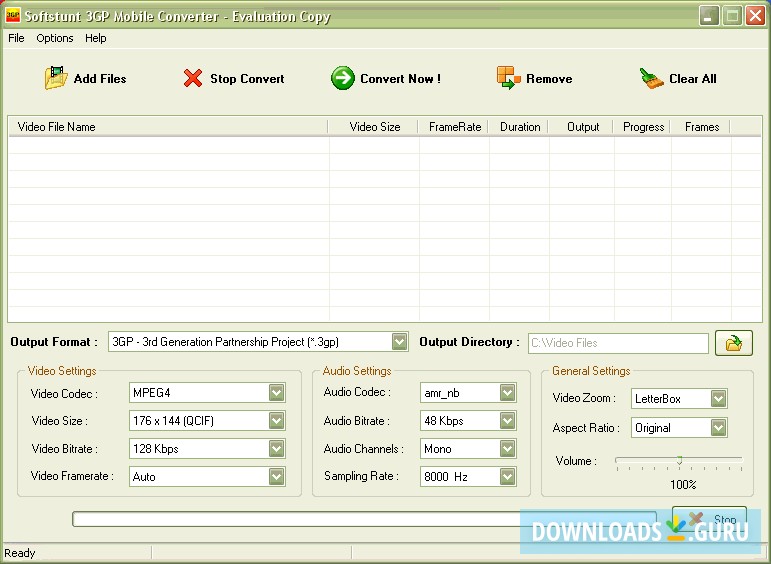Click the Ready status bar text
The image size is (771, 564).
20,553
